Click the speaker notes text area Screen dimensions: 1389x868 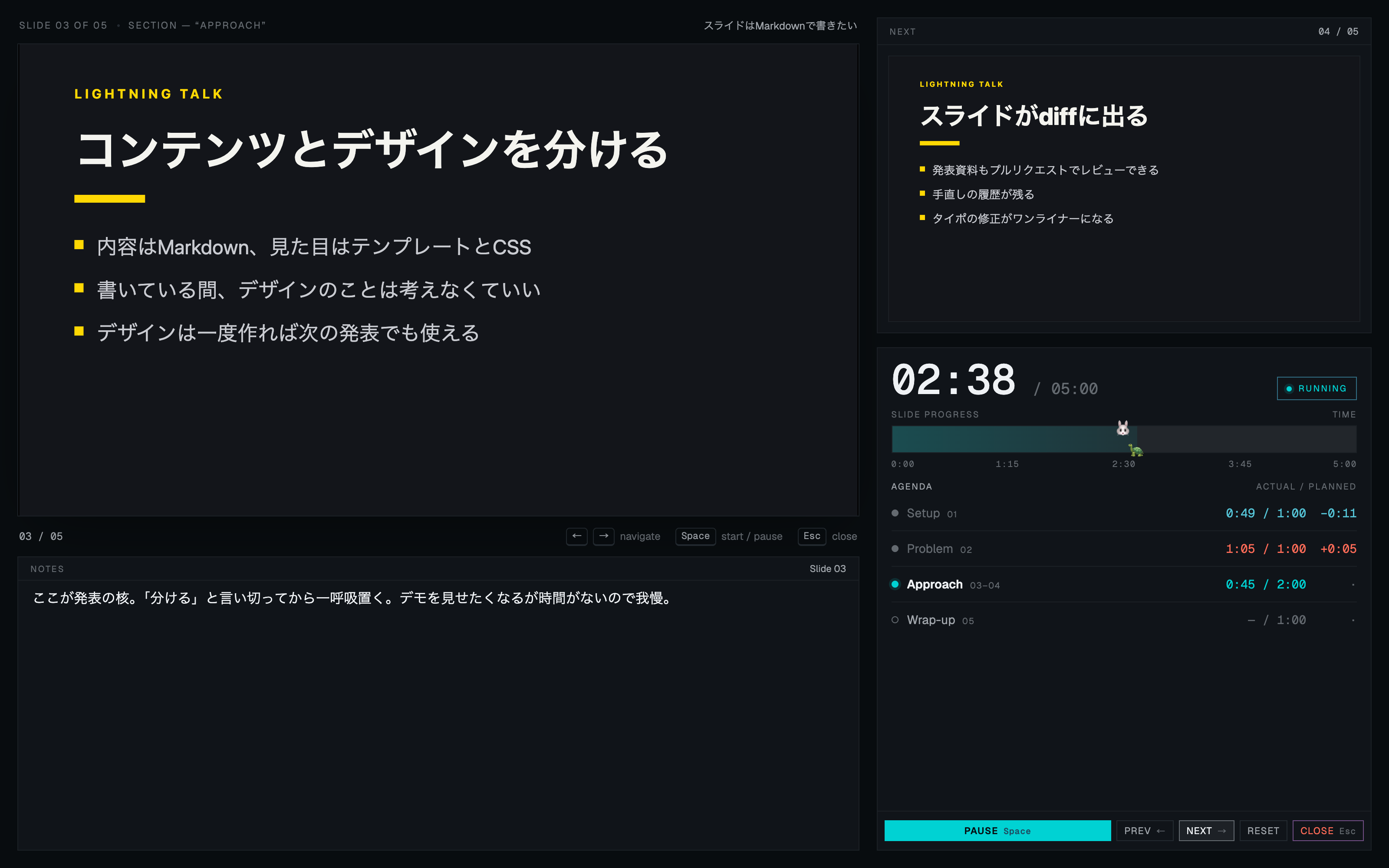tap(438, 714)
